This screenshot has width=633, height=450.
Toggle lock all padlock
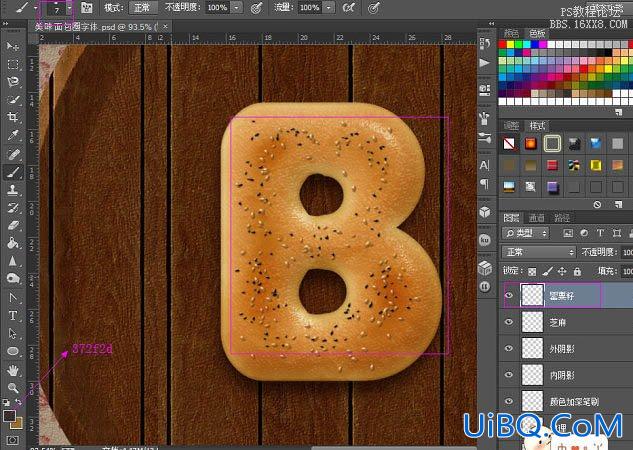pos(577,272)
